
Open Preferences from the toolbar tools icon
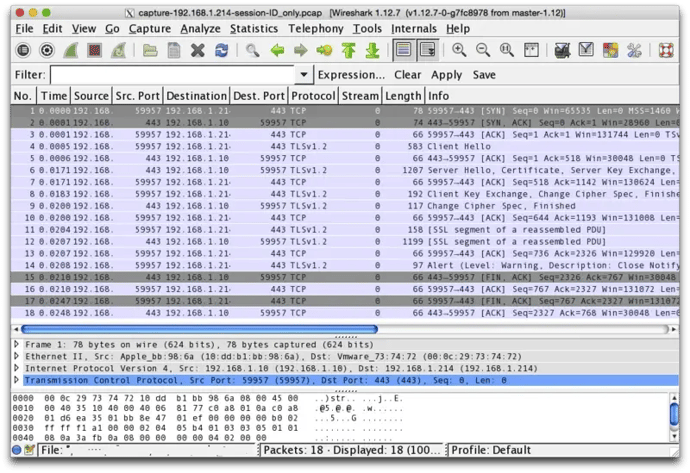coord(634,50)
